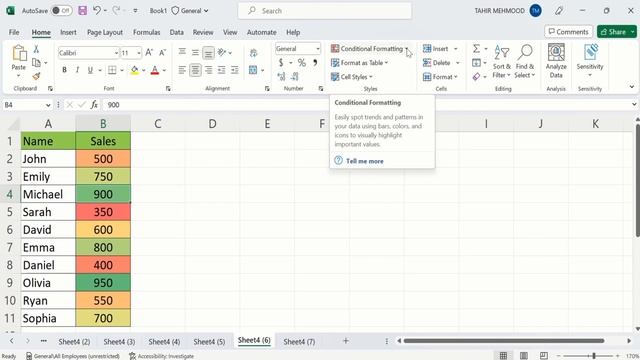Image resolution: width=640 pixels, height=360 pixels.
Task: Open the font size dropdown
Action: click(139, 53)
